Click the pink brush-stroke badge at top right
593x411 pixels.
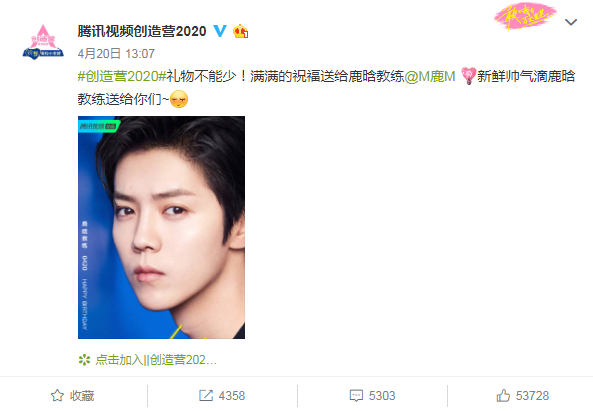(x=525, y=16)
